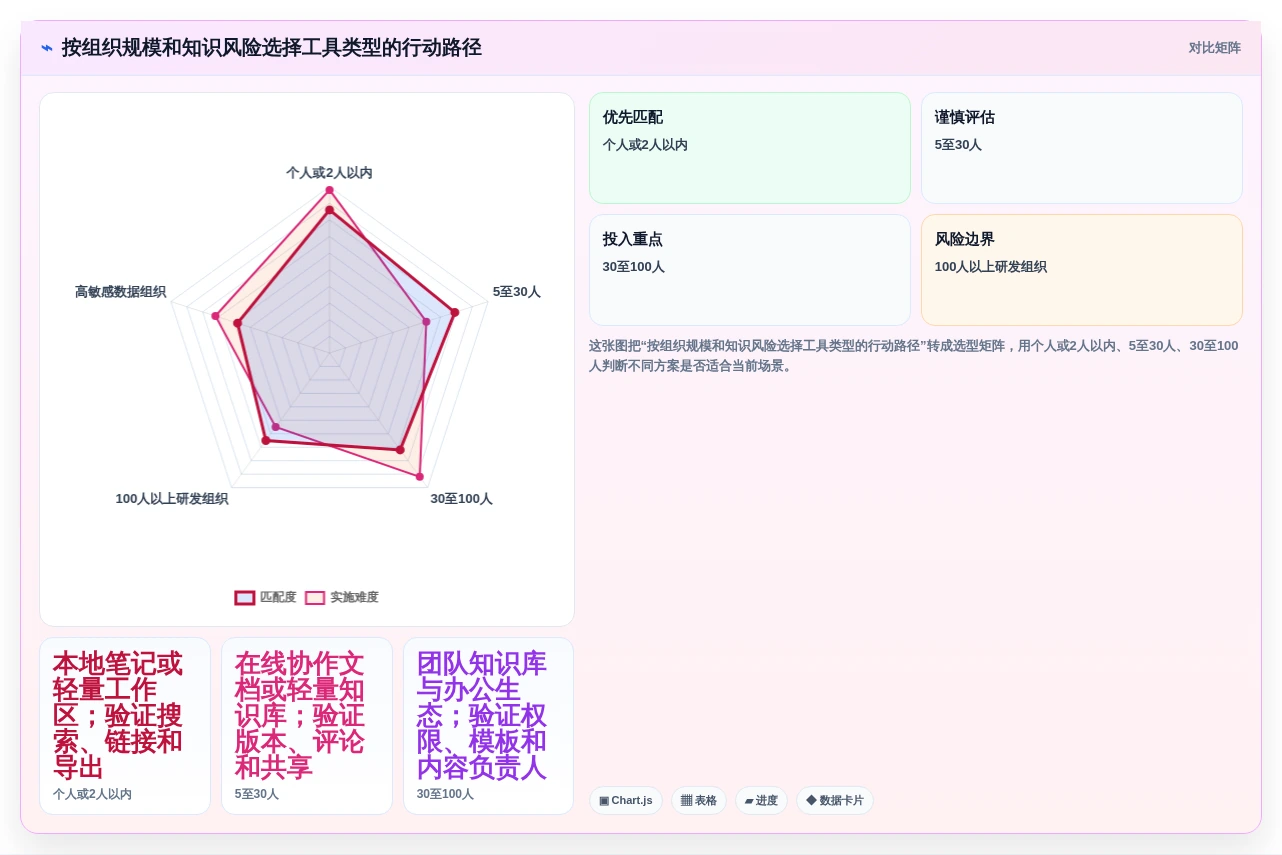Select the 表格 tag chip
The height and width of the screenshot is (855, 1282).
click(699, 800)
